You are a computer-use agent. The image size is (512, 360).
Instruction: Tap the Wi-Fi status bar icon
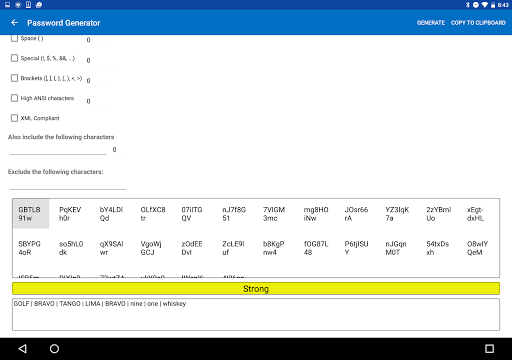tap(484, 5)
